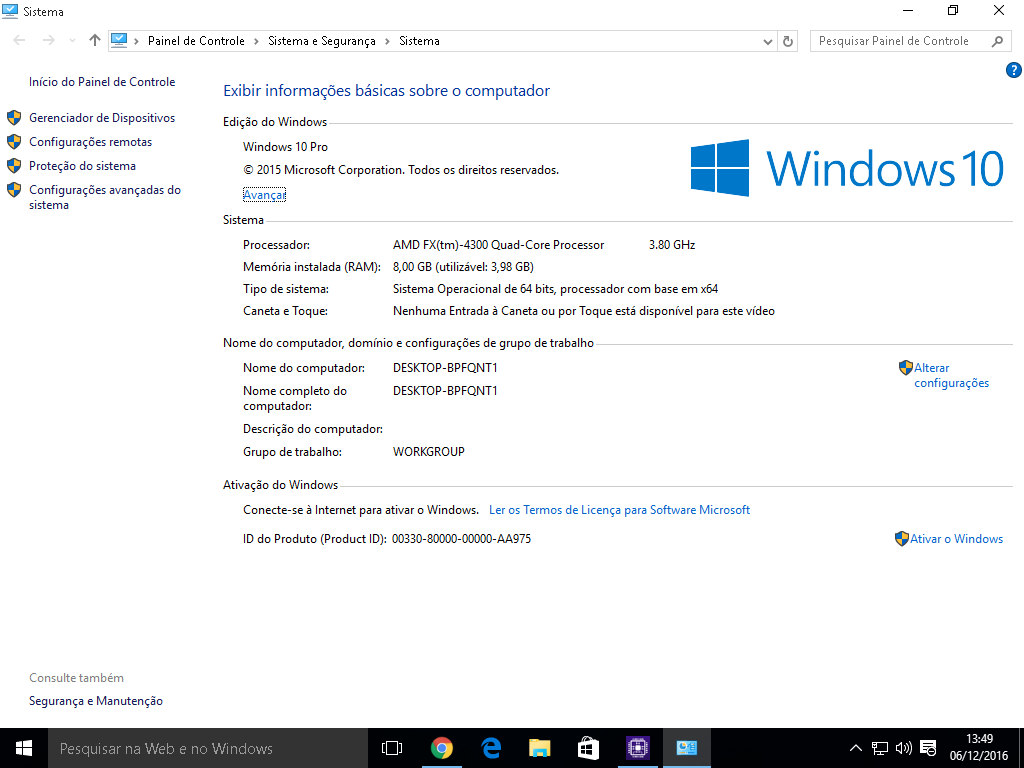
Task: Open the Action Center notification icon
Action: pyautogui.click(x=928, y=748)
